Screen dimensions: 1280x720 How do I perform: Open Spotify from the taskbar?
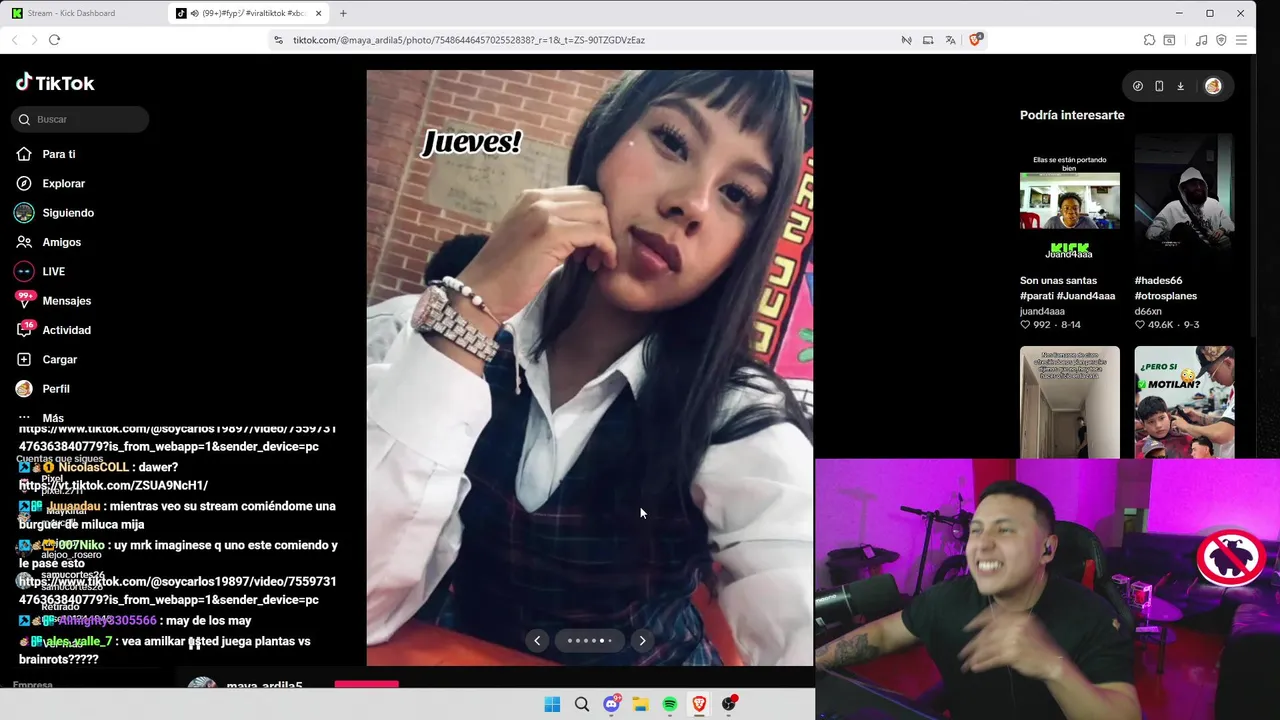click(x=670, y=704)
